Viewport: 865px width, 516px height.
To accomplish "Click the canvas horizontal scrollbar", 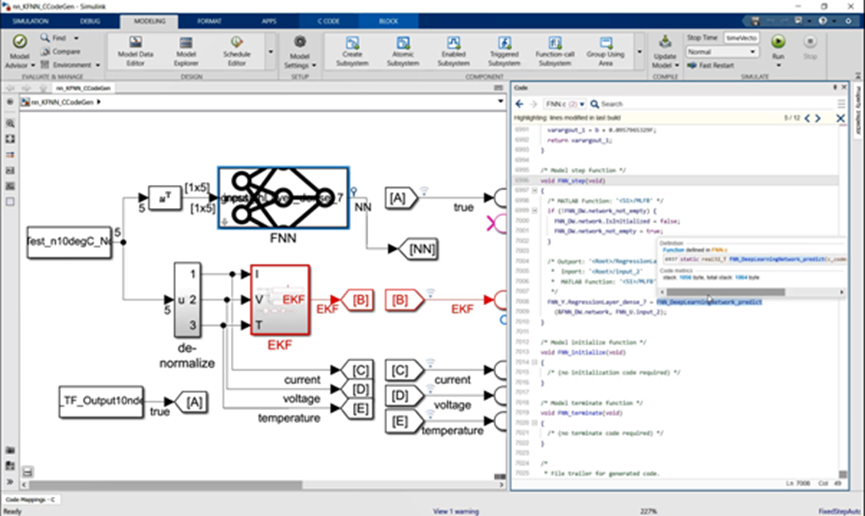I will tap(165, 485).
